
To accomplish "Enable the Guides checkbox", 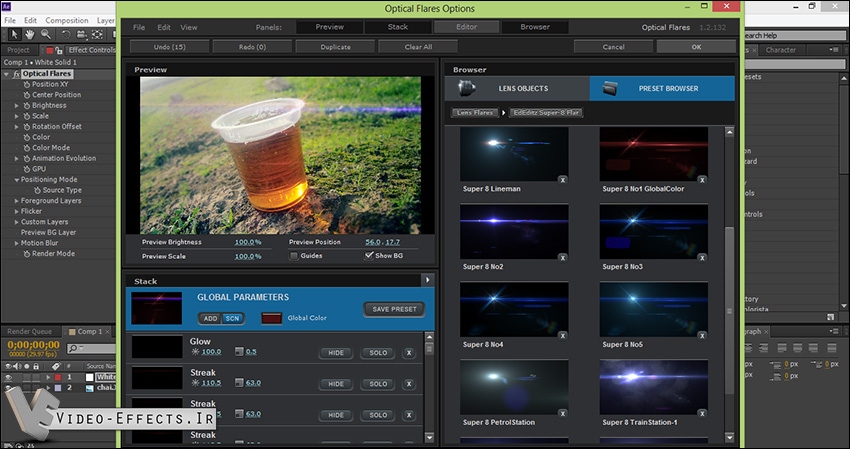I will click(x=294, y=256).
